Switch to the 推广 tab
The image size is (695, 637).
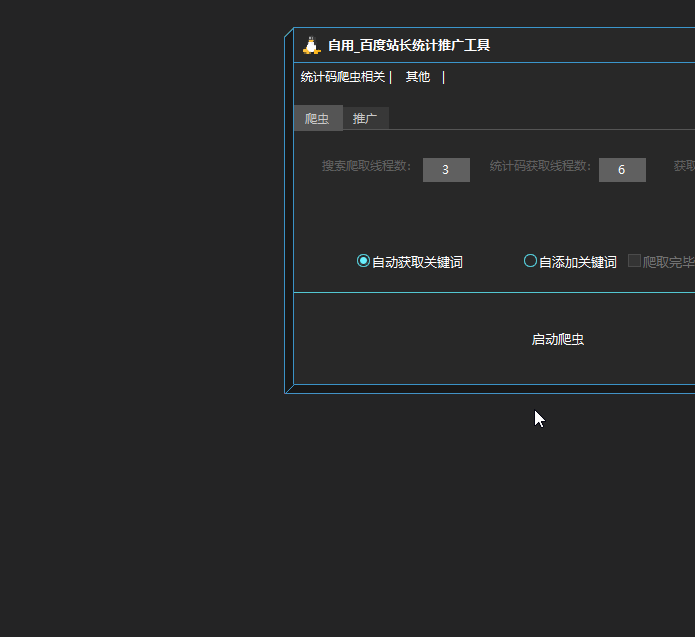[365, 119]
